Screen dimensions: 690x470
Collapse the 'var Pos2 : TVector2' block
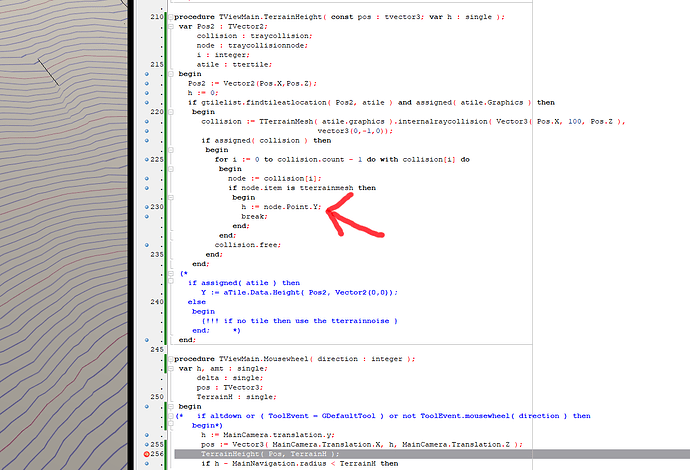coord(171,26)
